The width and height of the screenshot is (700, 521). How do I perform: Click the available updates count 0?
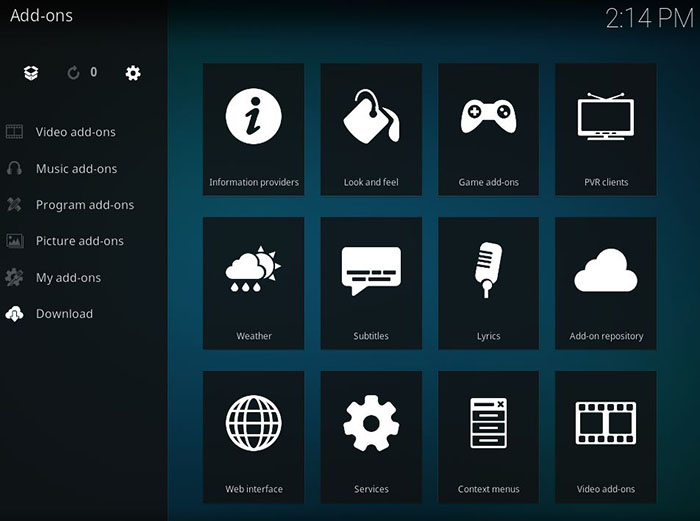point(93,72)
